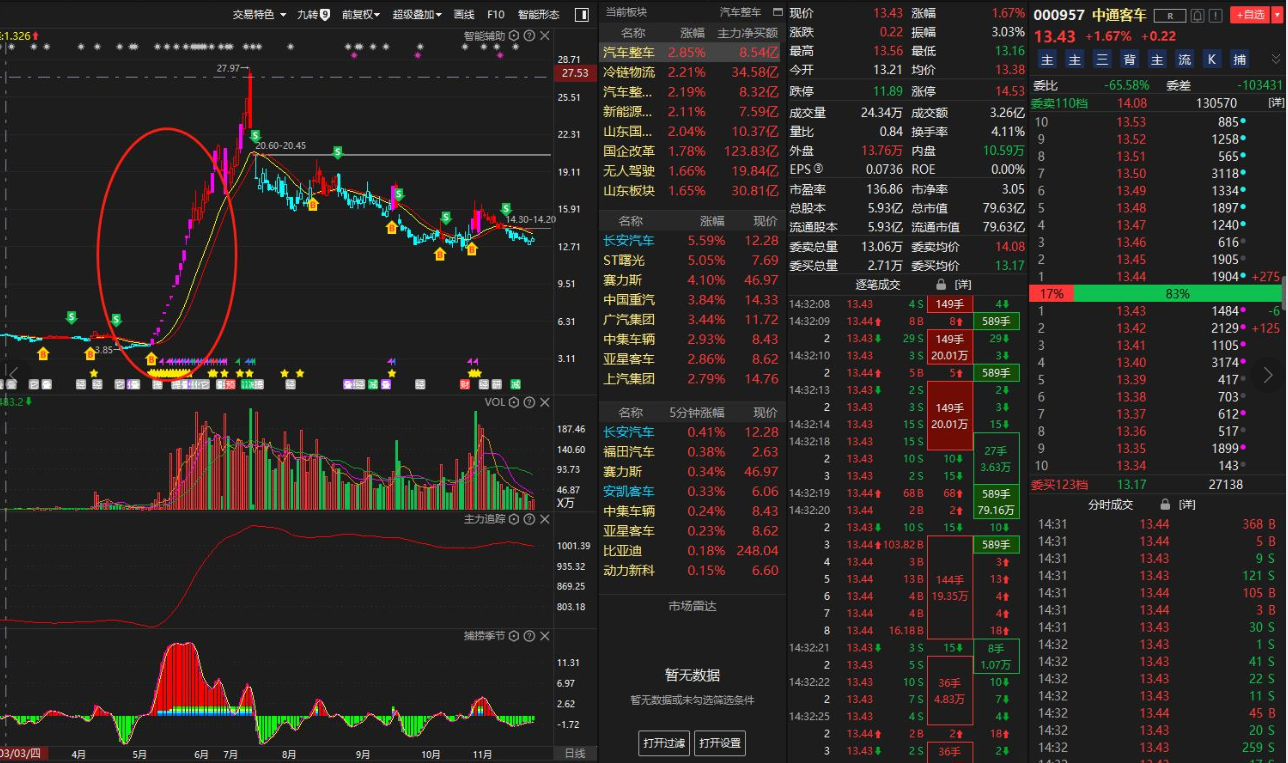Open settings for the VOL indicator
Screen dimensions: 1288x763
[514, 402]
